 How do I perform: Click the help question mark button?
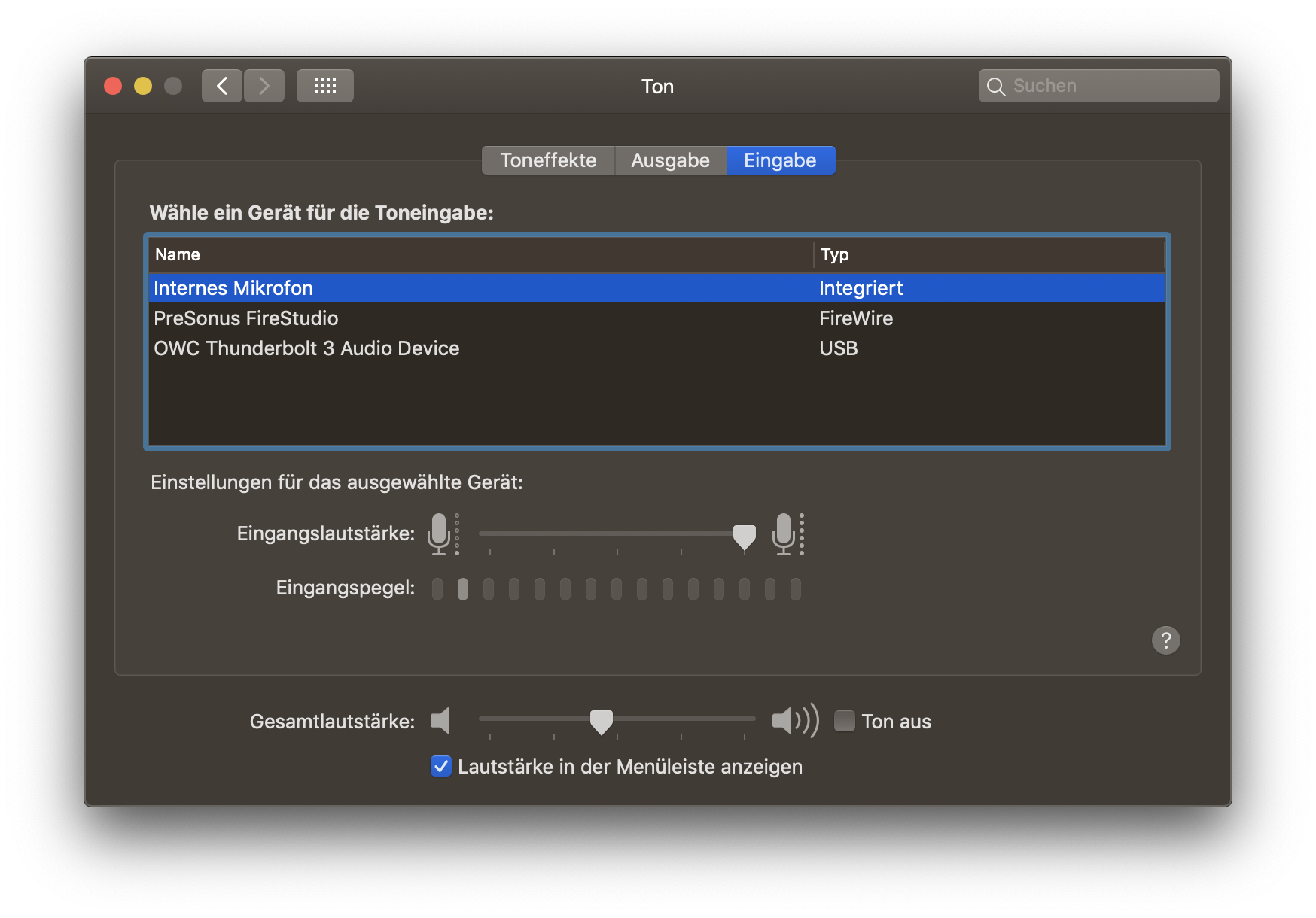coord(1165,640)
